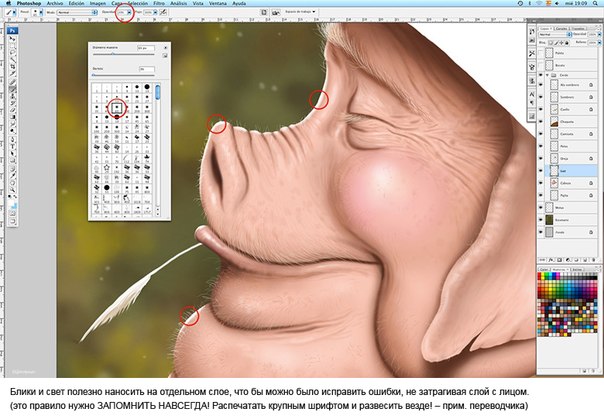This screenshot has width=604, height=419.
Task: Hide the Chaqueta layer
Action: click(541, 122)
